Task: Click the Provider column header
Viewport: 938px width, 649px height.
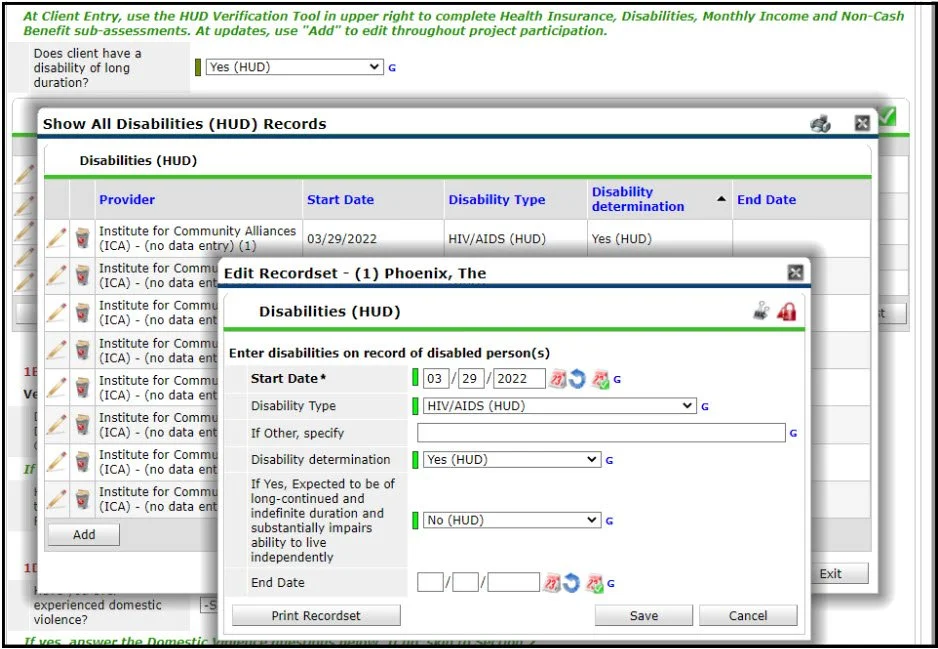Action: (x=127, y=199)
